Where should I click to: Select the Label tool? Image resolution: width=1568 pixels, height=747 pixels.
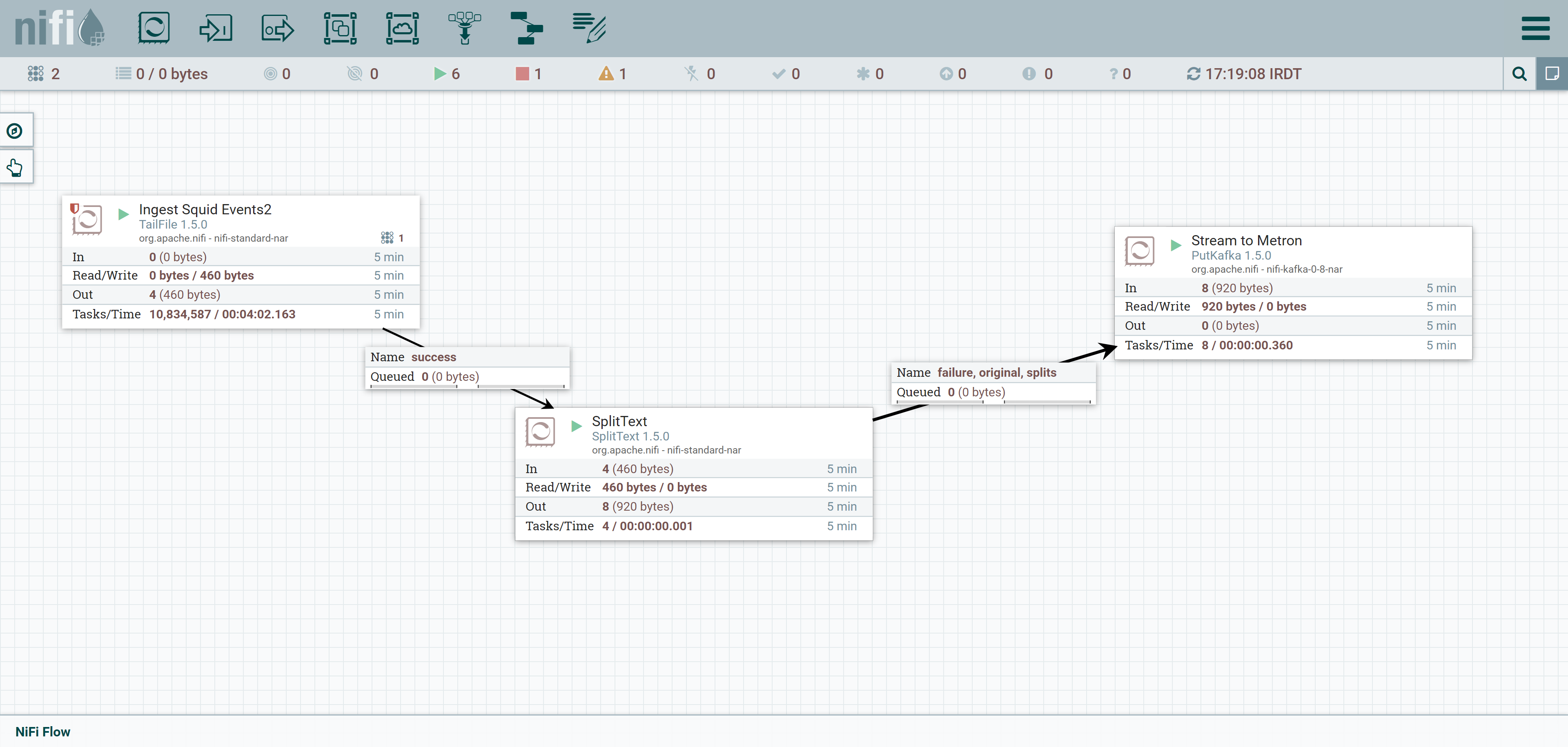coord(588,28)
